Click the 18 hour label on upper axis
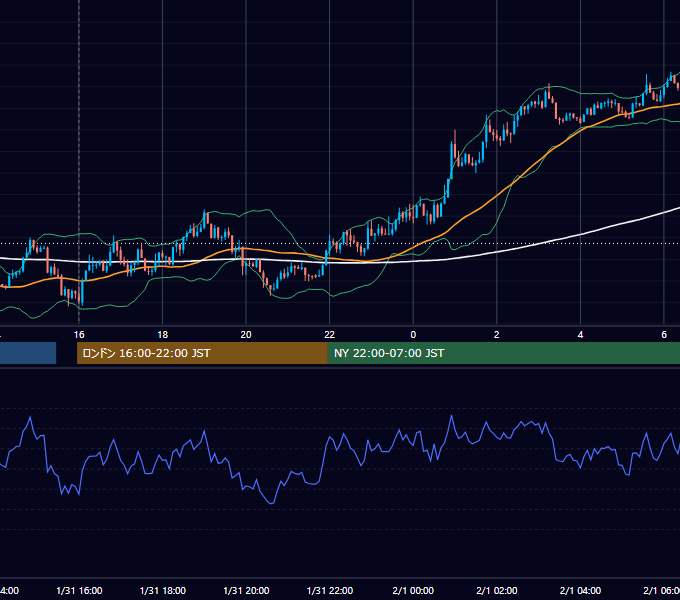 tap(162, 335)
